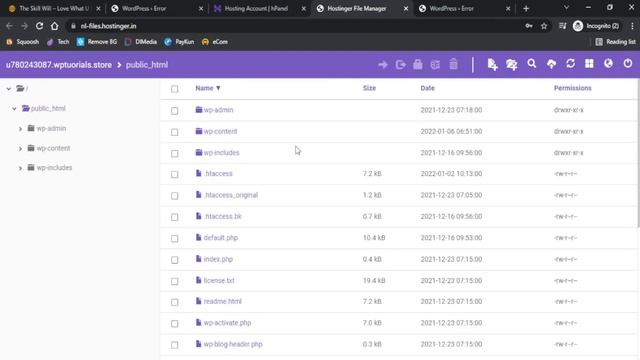The image size is (640, 360).
Task: Click the delete trash toolbar icon
Action: pyautogui.click(x=453, y=64)
